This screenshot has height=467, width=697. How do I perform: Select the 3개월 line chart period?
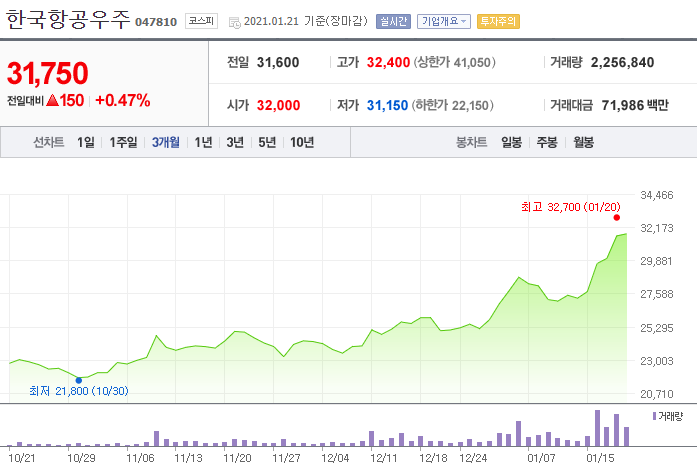(166, 142)
